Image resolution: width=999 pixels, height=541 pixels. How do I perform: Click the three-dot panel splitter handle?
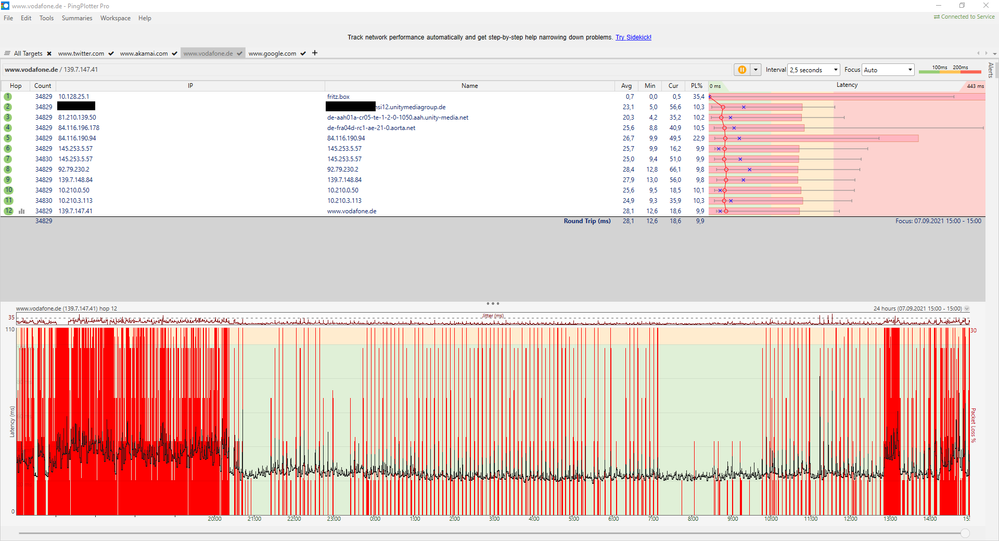492,303
